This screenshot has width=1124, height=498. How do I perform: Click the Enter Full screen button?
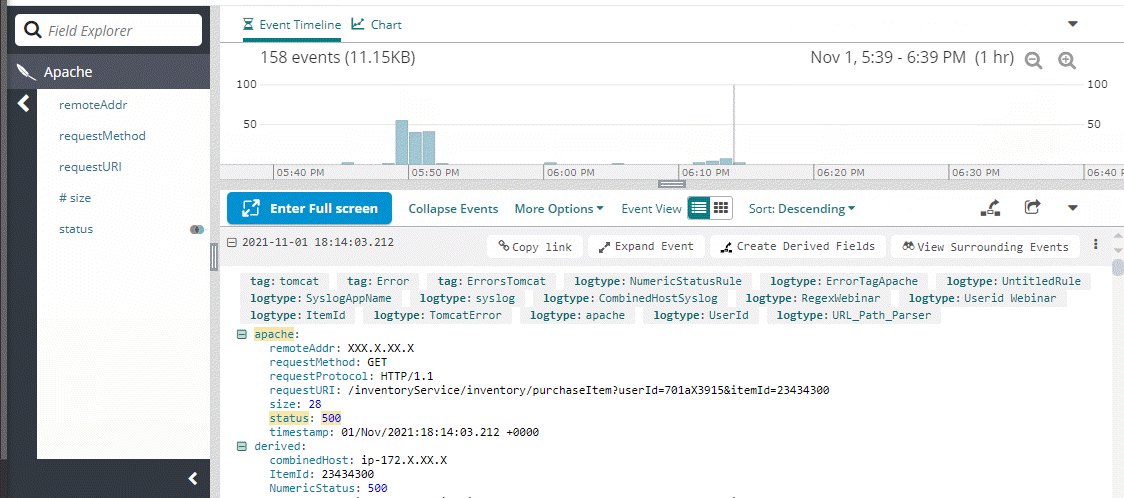tap(309, 208)
